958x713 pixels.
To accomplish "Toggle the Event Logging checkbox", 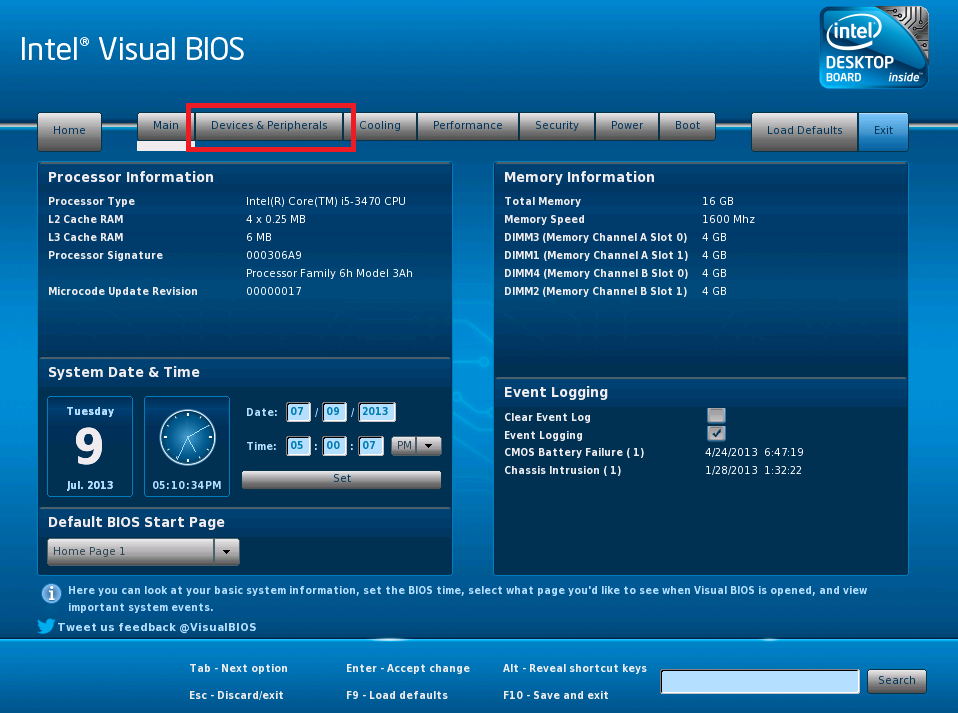I will pyautogui.click(x=716, y=434).
